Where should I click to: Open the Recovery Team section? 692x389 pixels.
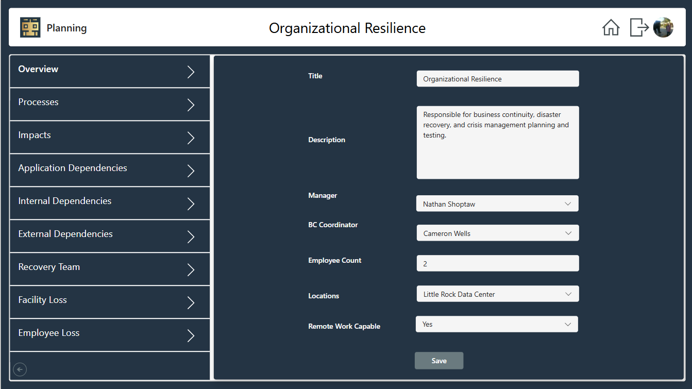coord(109,269)
